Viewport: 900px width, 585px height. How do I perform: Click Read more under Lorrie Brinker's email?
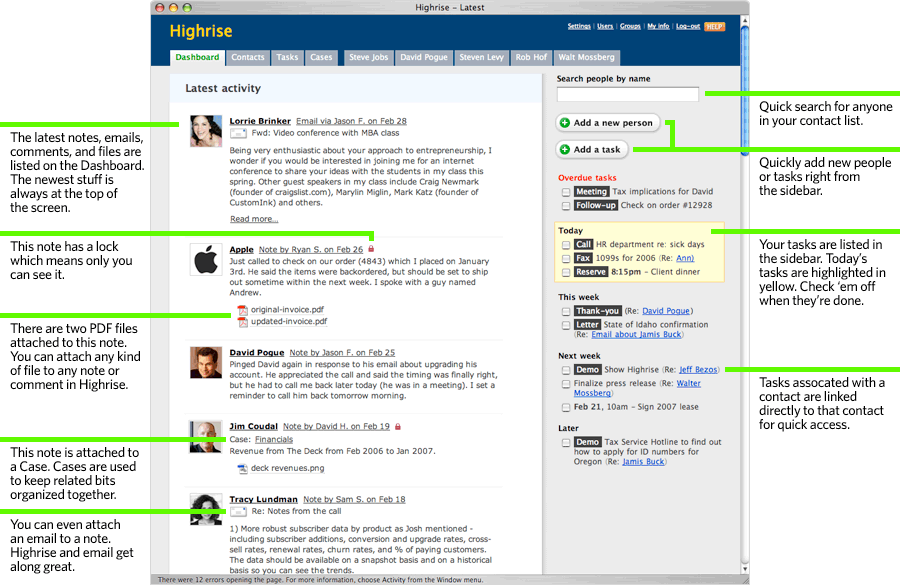coord(254,219)
